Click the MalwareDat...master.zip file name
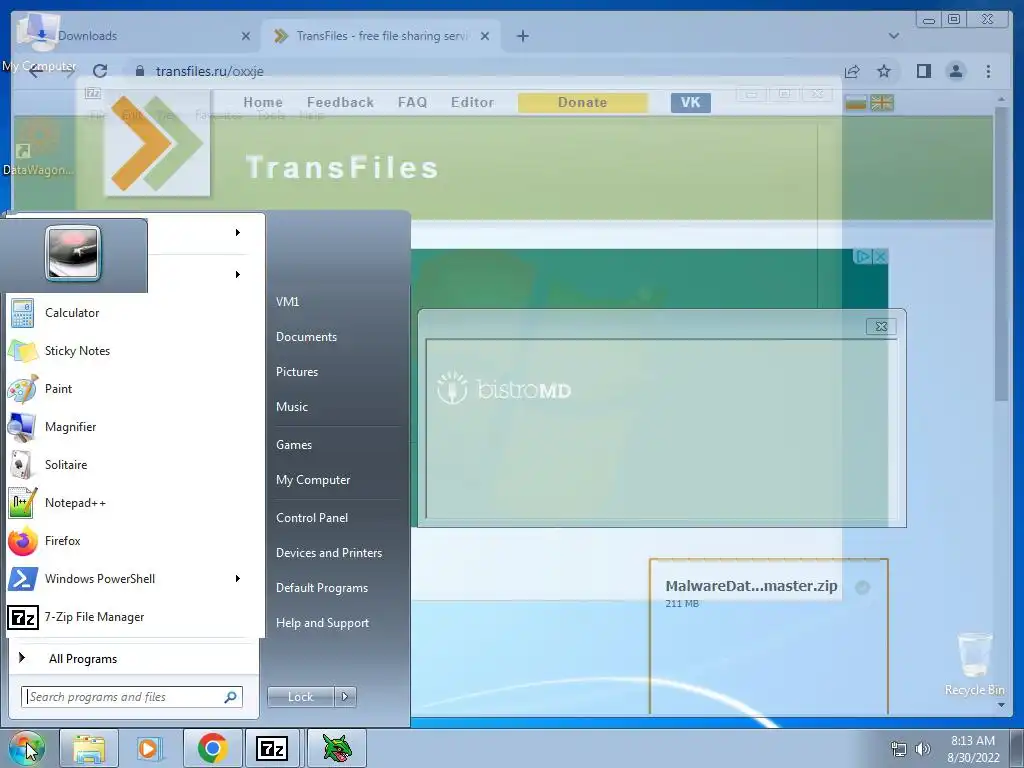The height and width of the screenshot is (768, 1024). 751,586
